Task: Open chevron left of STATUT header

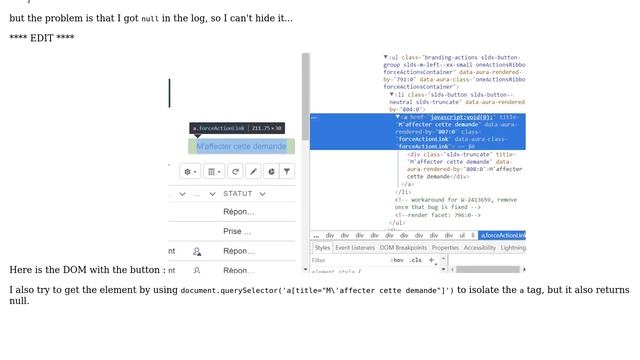Action: [x=212, y=194]
